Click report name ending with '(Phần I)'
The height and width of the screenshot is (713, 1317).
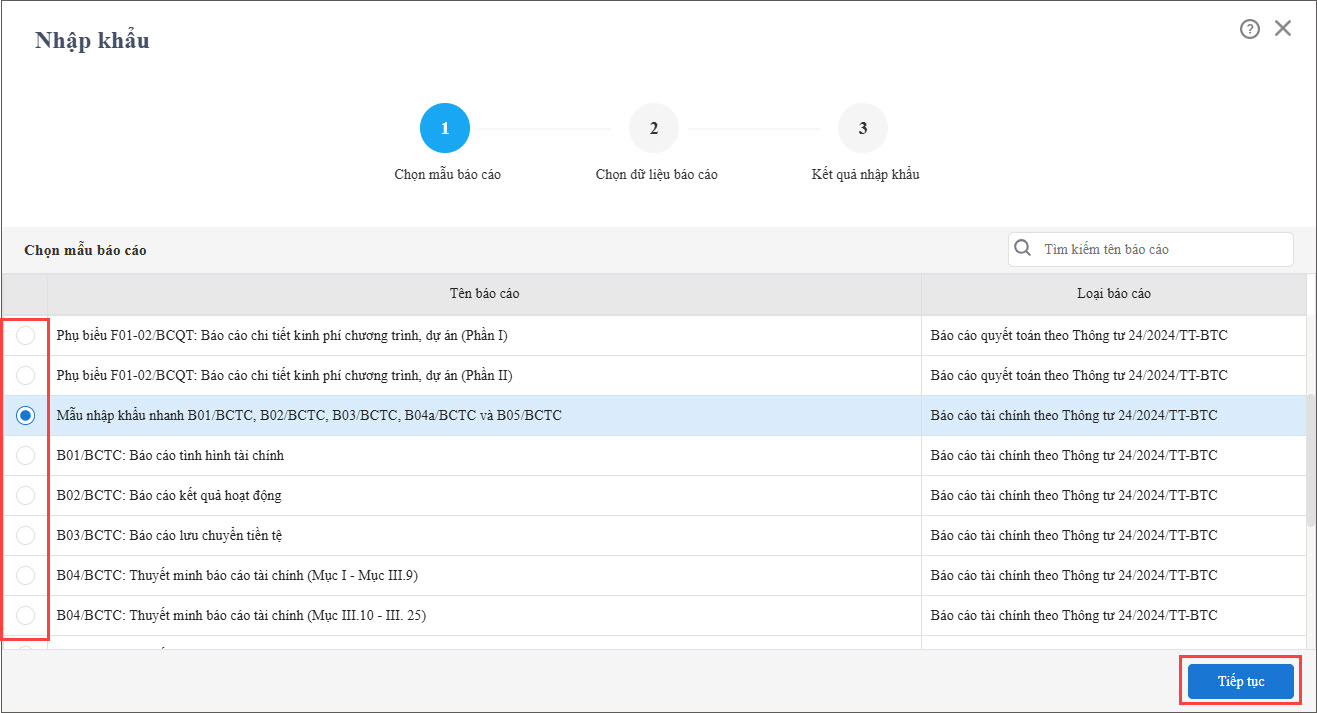(282, 335)
